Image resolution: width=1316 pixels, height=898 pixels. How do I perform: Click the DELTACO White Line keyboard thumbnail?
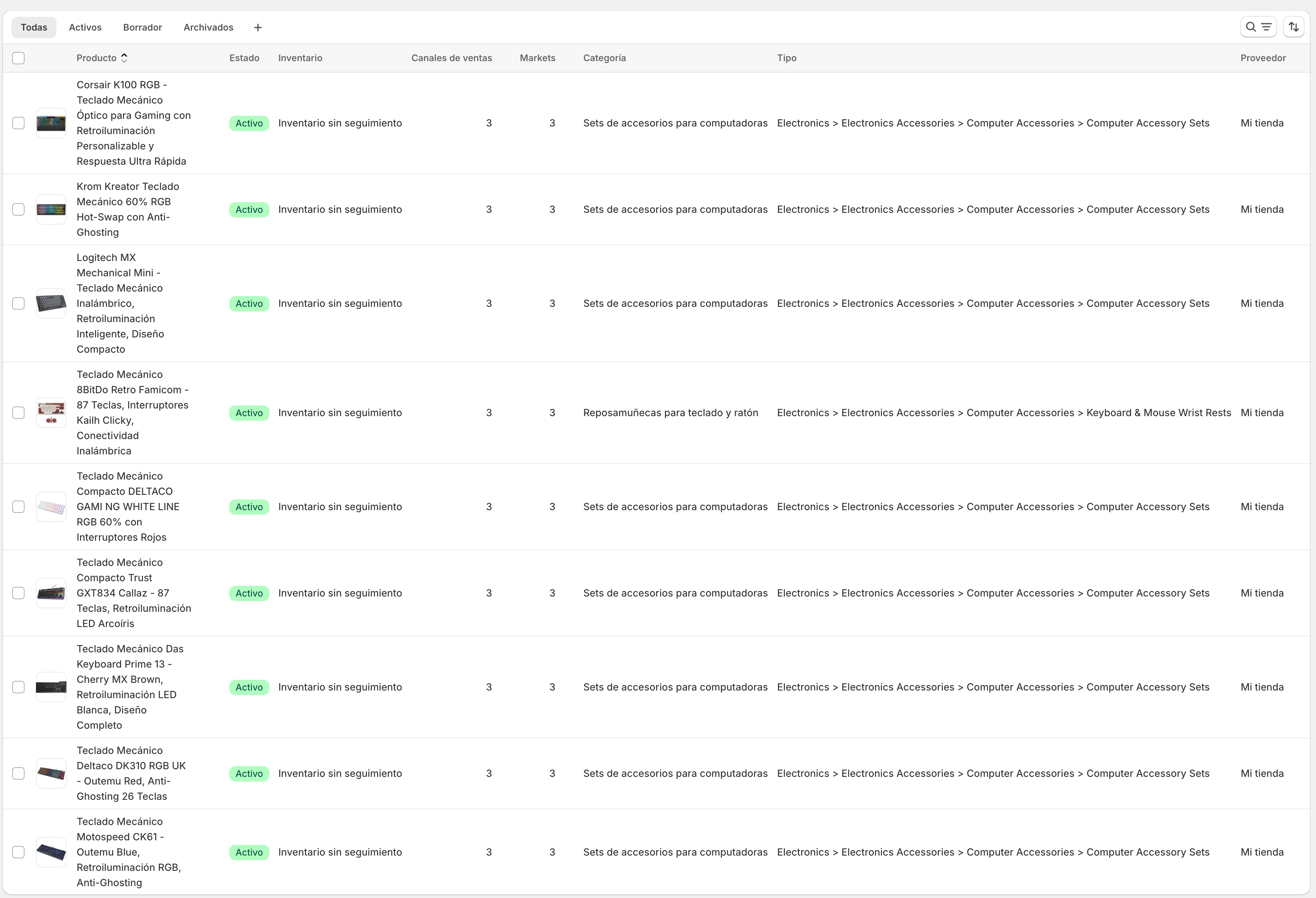pyautogui.click(x=51, y=507)
